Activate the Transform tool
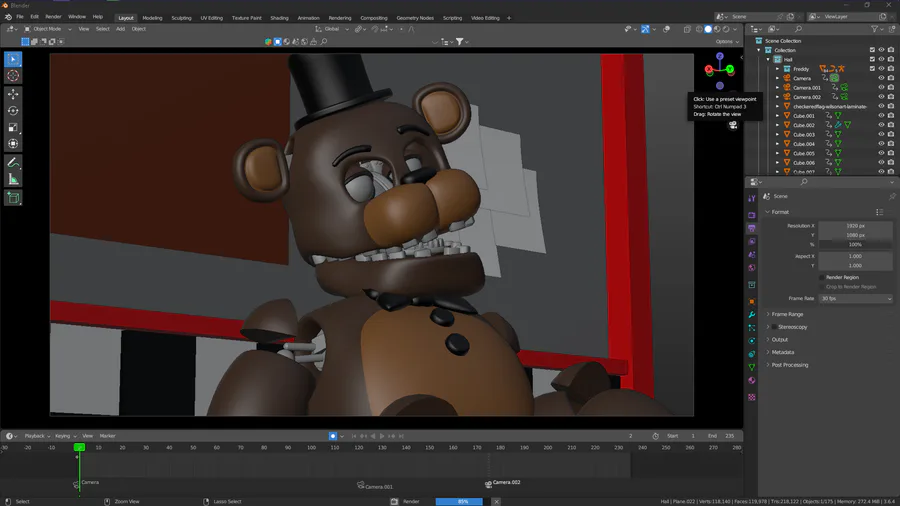Image resolution: width=900 pixels, height=506 pixels. [13, 144]
